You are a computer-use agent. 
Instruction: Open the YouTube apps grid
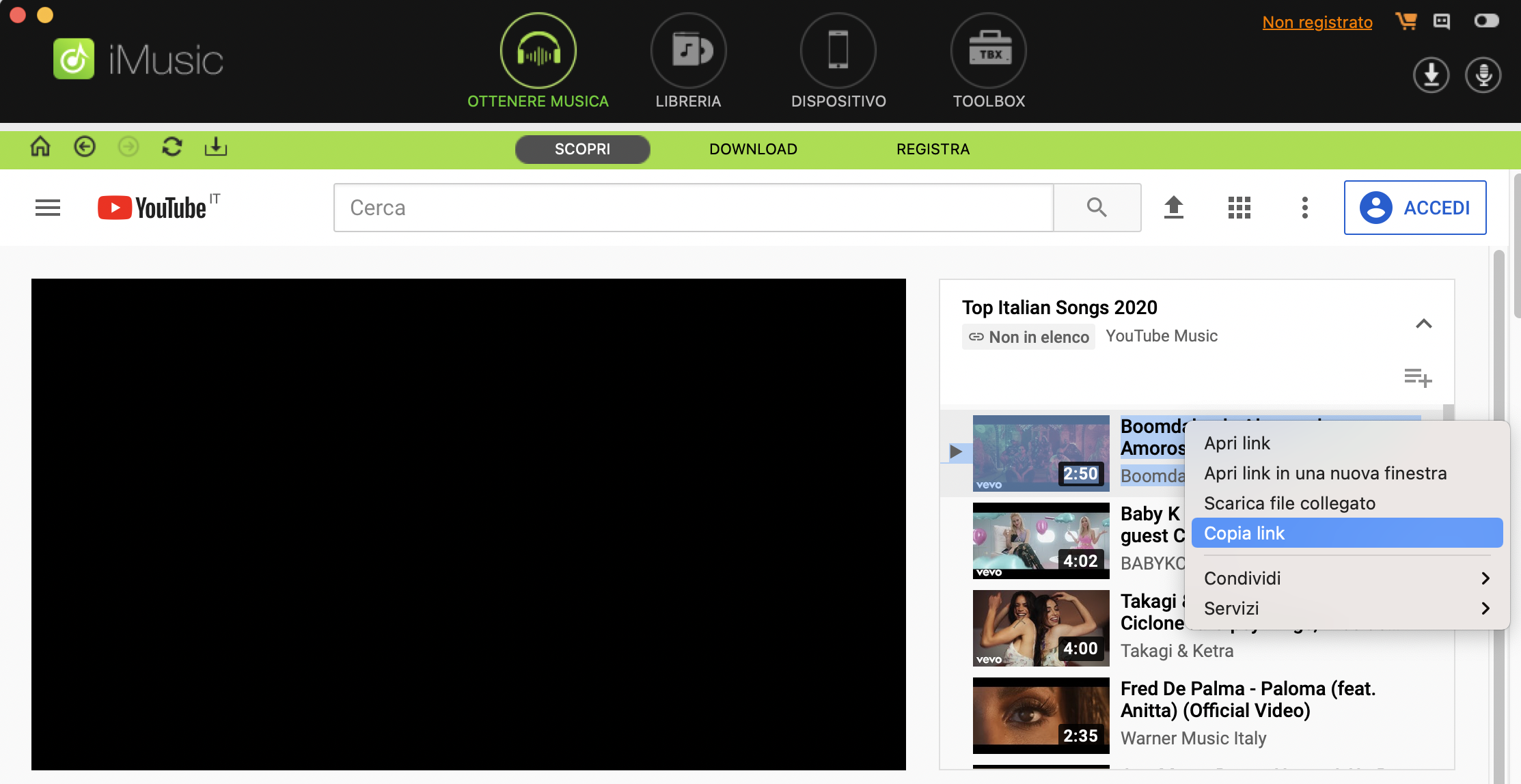coord(1239,208)
